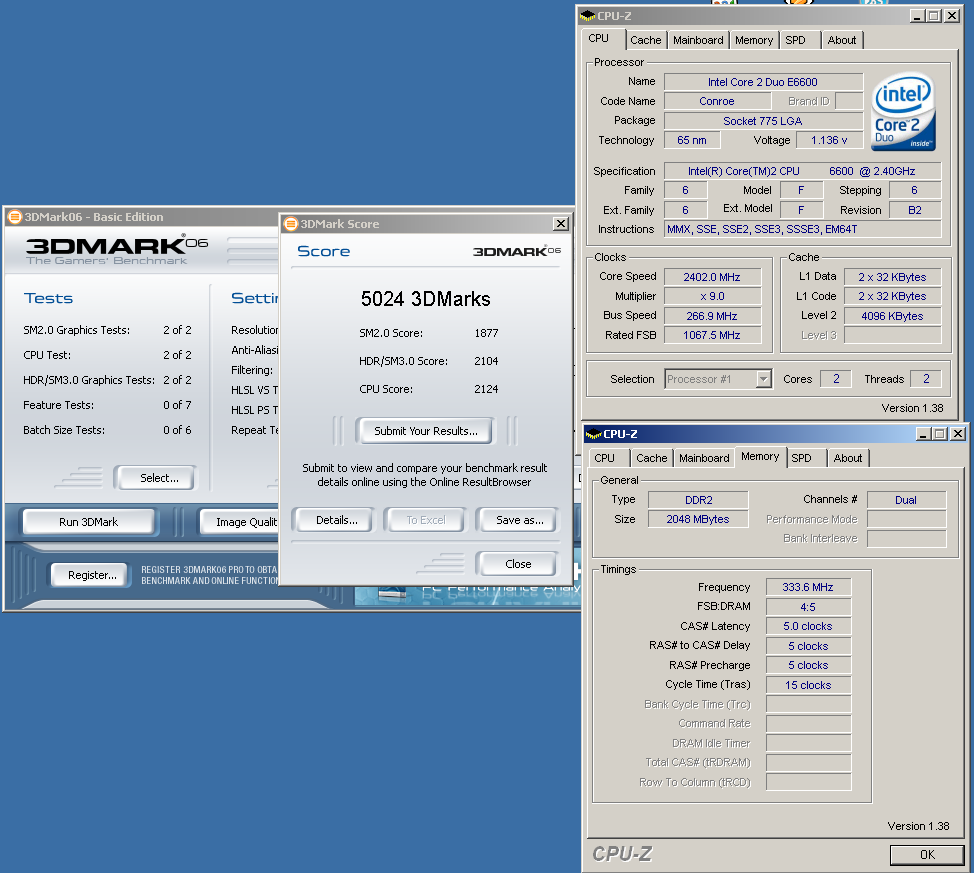Select Memory tab in bottom CPU-Z window
The image size is (974, 873).
click(x=760, y=457)
